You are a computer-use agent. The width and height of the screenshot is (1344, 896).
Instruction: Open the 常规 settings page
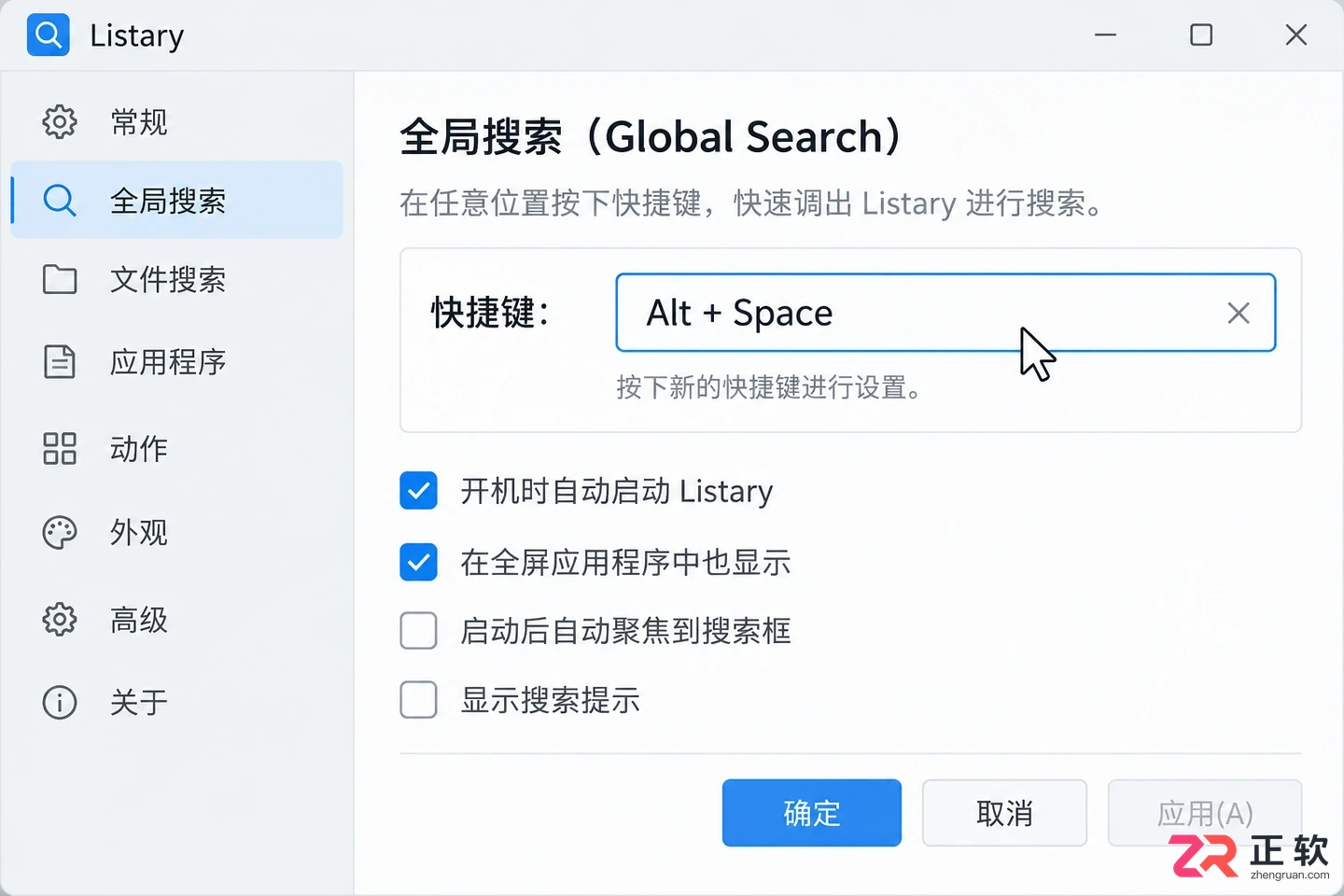177,121
